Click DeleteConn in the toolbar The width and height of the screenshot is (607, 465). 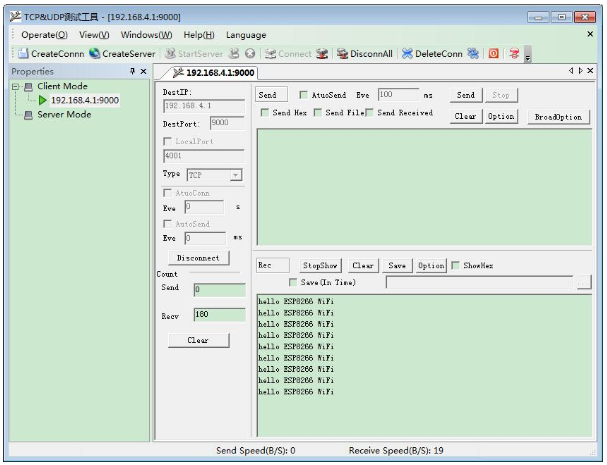432,53
